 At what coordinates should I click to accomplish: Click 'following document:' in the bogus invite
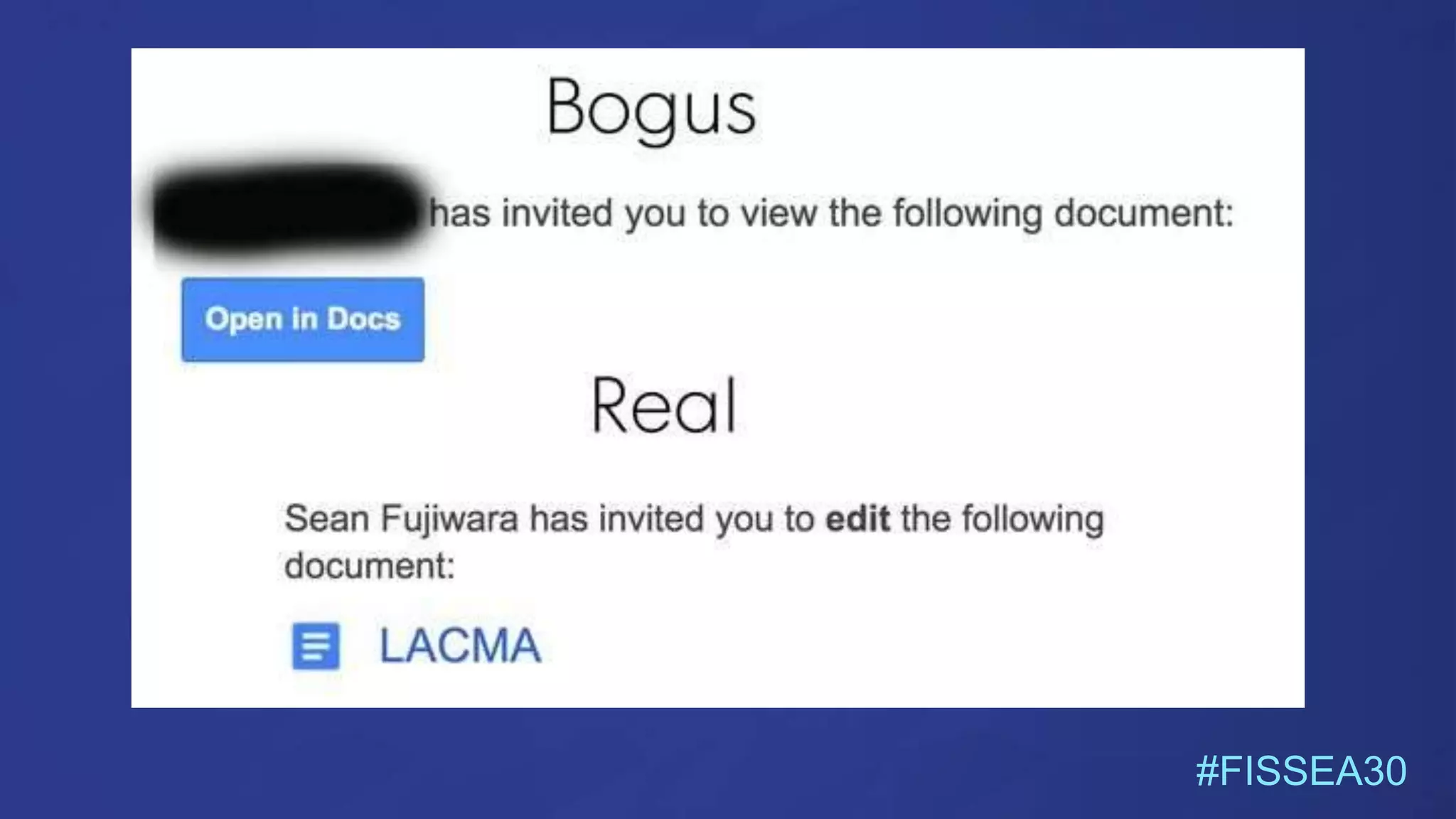(1063, 214)
